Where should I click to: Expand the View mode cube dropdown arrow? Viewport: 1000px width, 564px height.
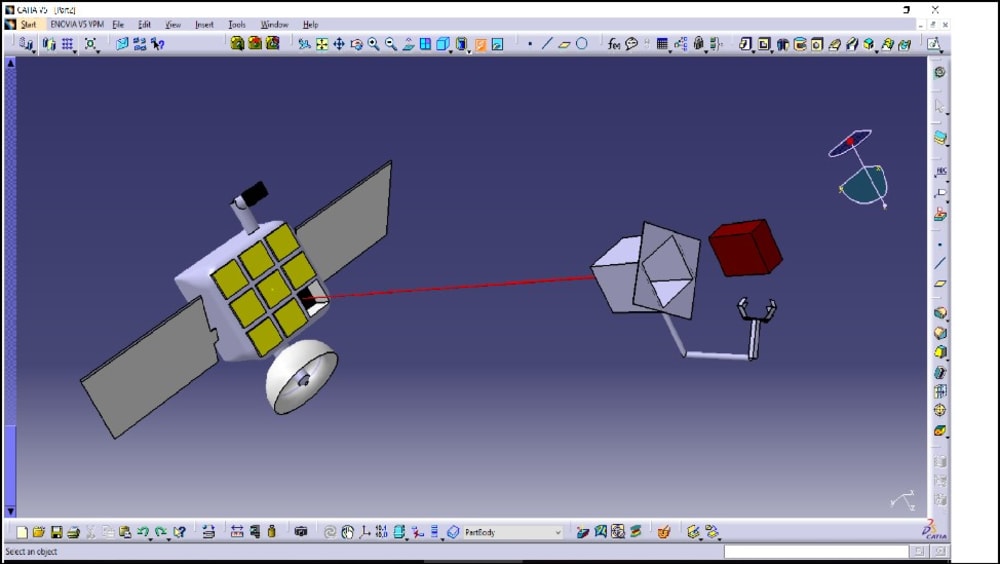pyautogui.click(x=450, y=50)
